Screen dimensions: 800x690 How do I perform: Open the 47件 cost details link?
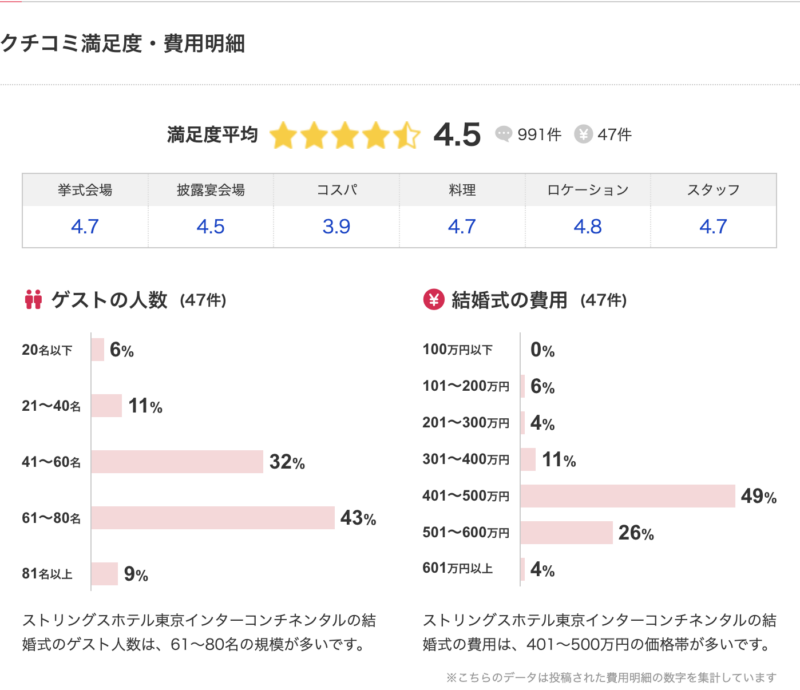pos(614,135)
